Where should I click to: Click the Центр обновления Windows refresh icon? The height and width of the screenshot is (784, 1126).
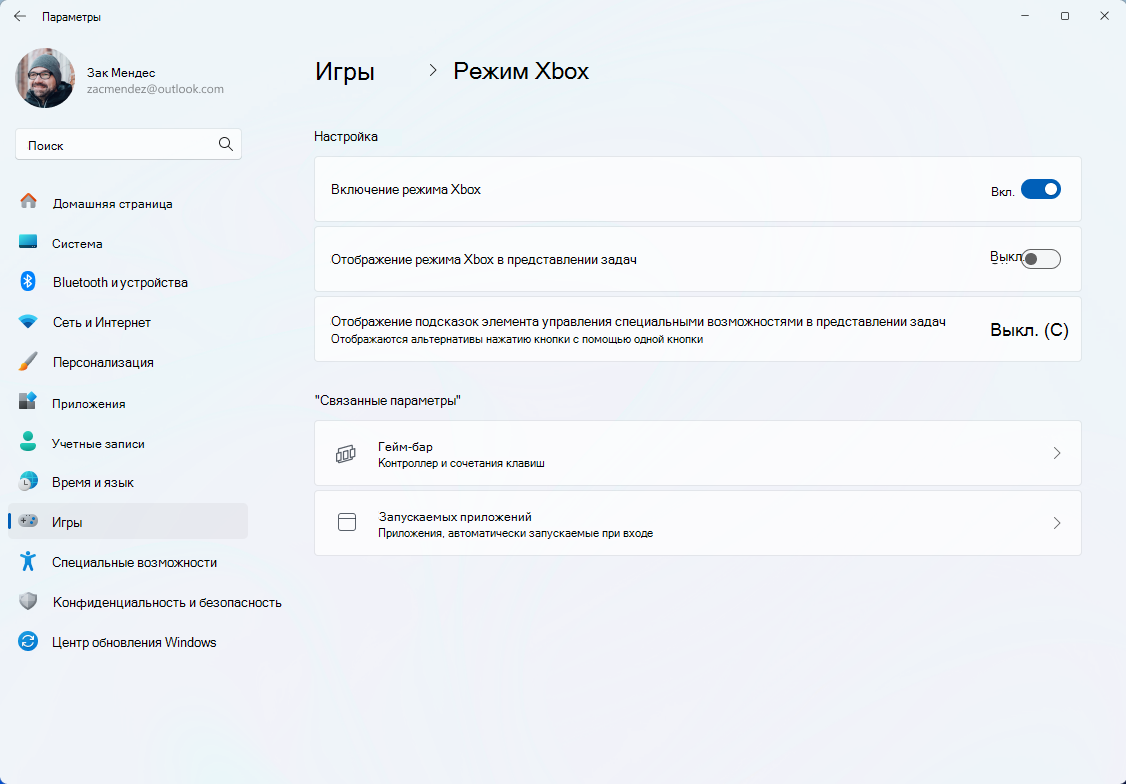click(x=28, y=641)
